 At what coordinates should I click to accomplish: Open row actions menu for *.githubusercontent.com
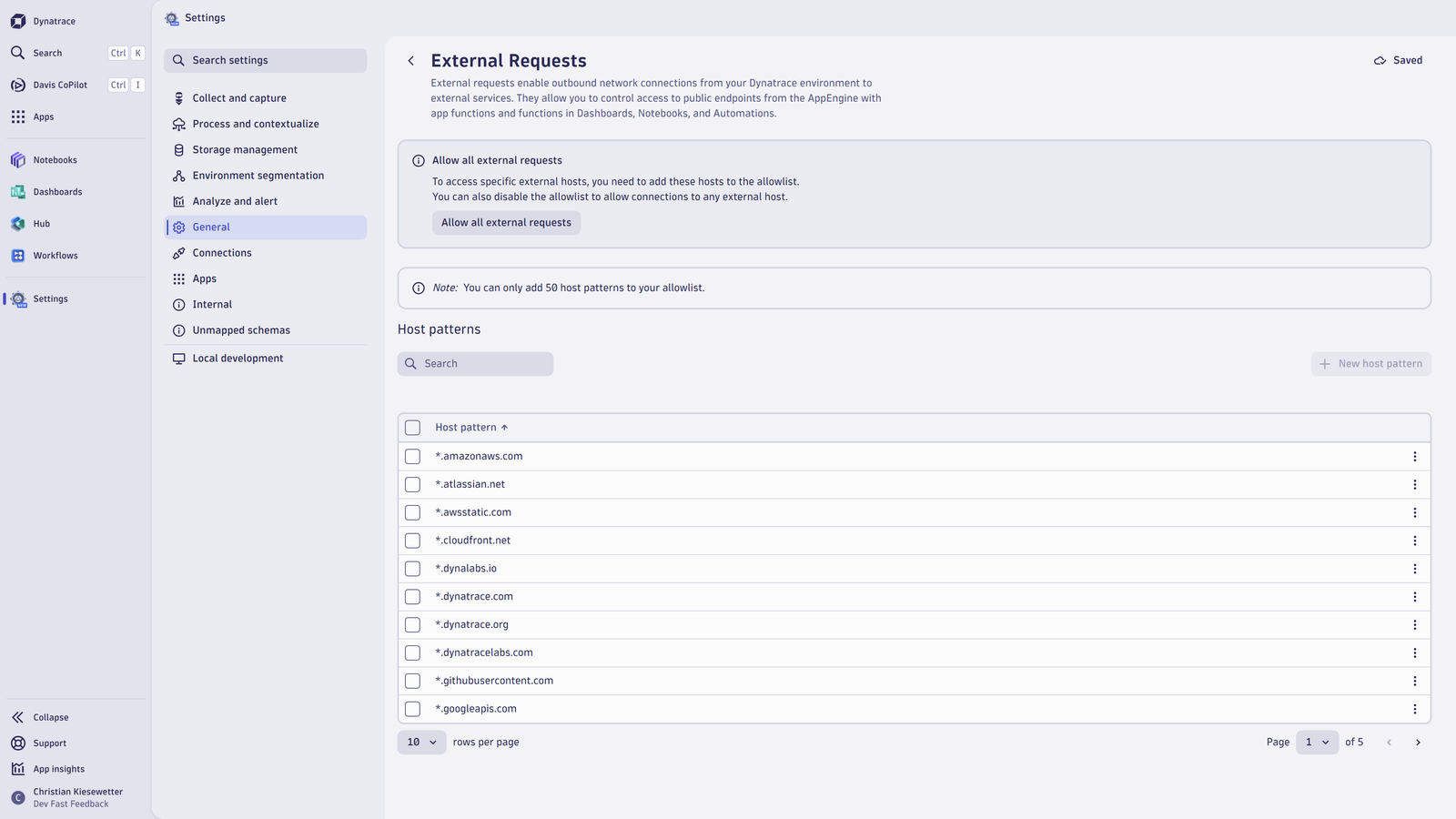(x=1415, y=681)
